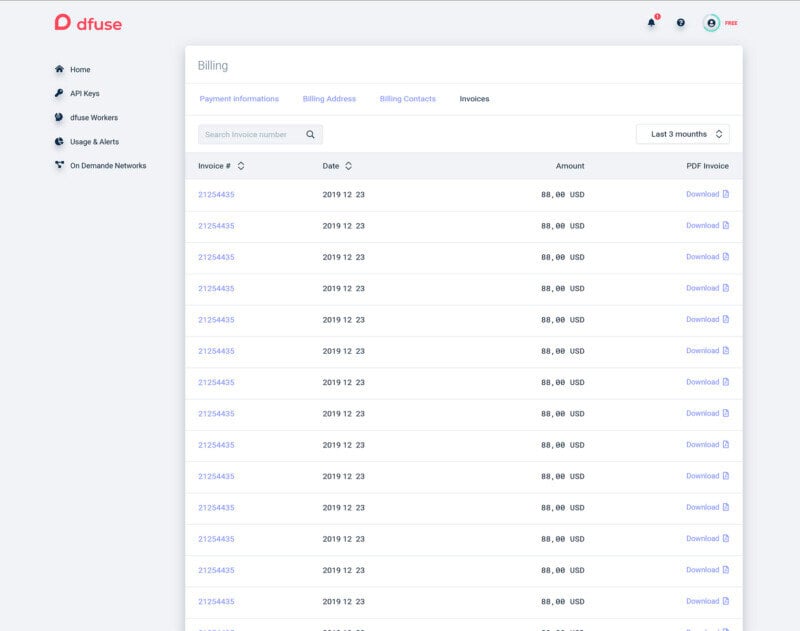
Task: Switch to Payment informations tab
Action: click(x=239, y=99)
